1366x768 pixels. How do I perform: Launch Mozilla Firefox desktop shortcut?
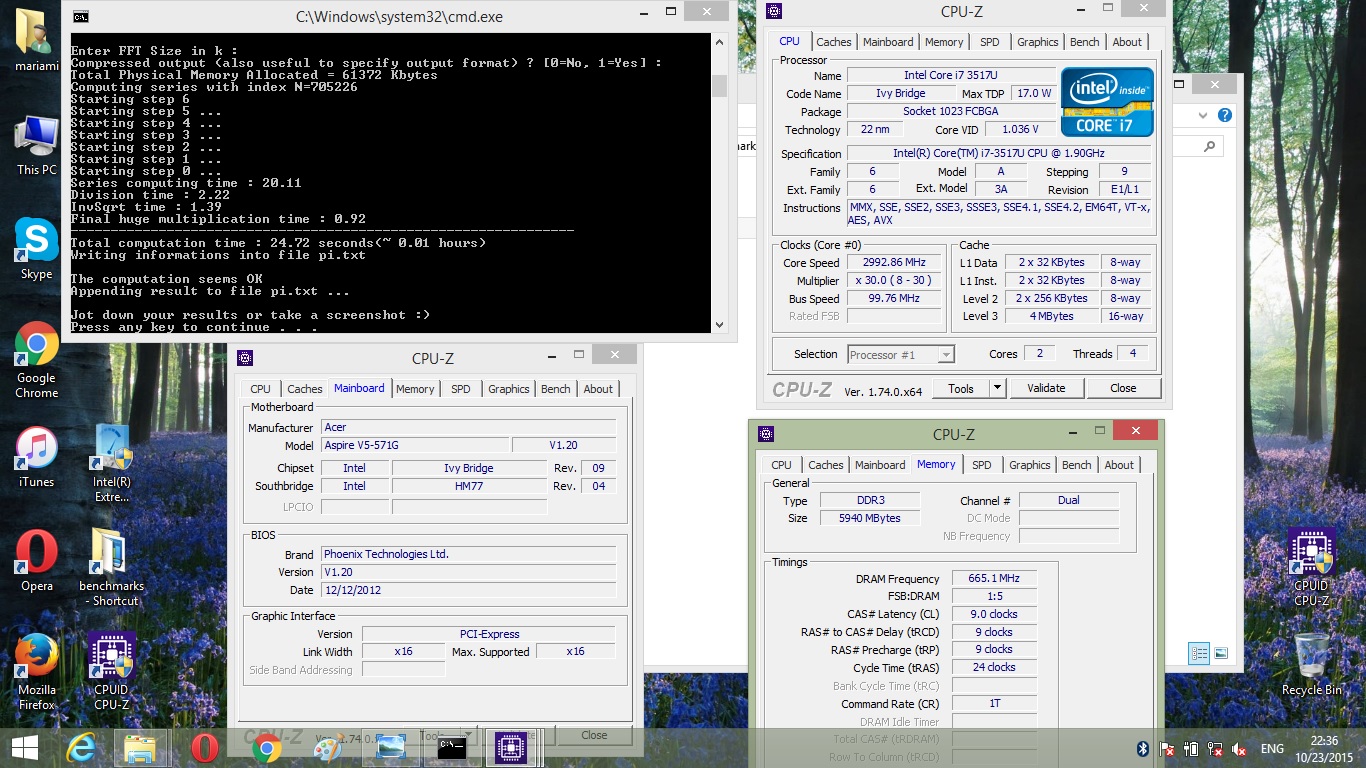[36, 672]
